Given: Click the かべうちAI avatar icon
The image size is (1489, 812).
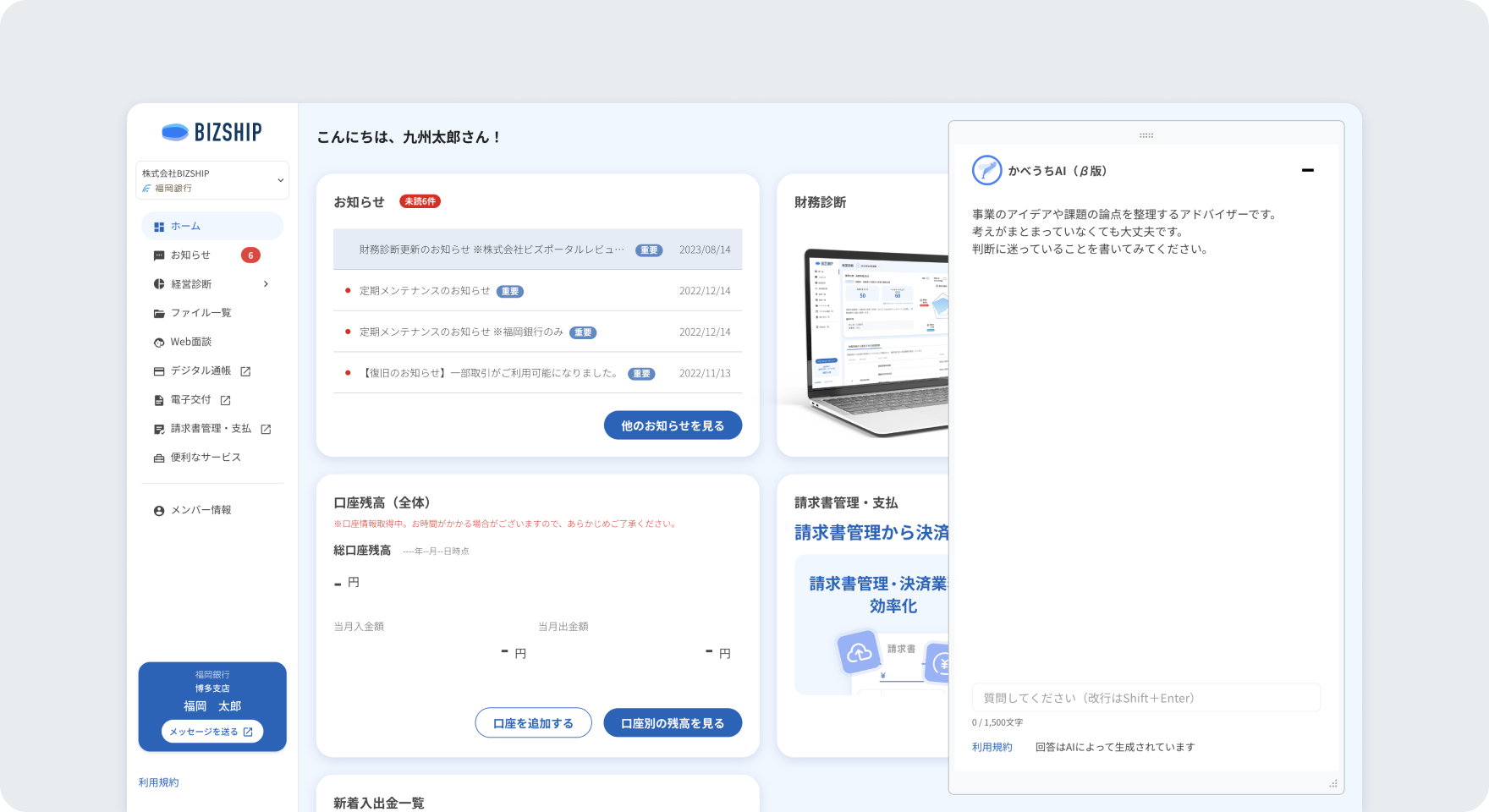Looking at the screenshot, I should point(986,170).
